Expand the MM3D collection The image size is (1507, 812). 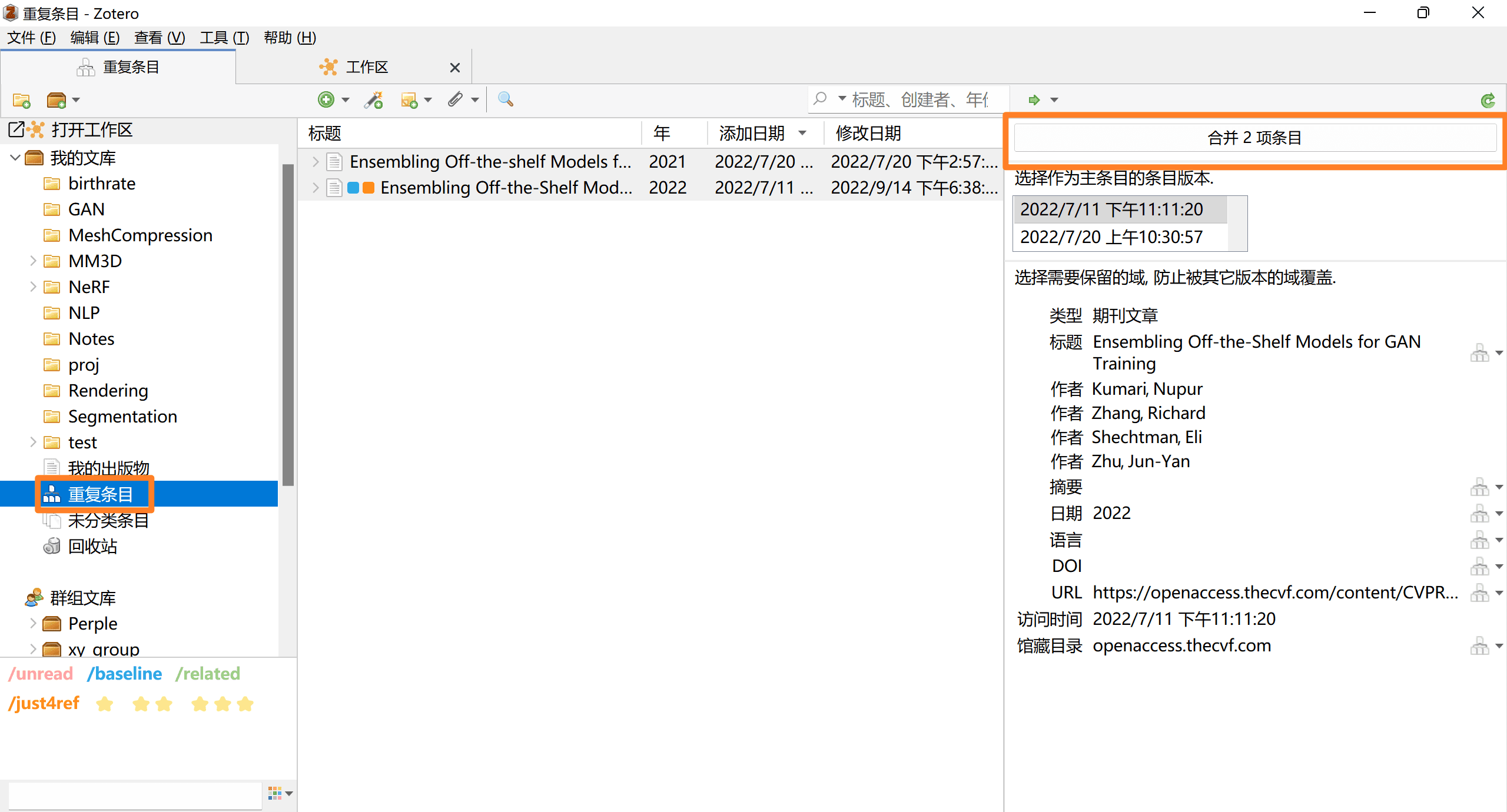click(x=33, y=261)
